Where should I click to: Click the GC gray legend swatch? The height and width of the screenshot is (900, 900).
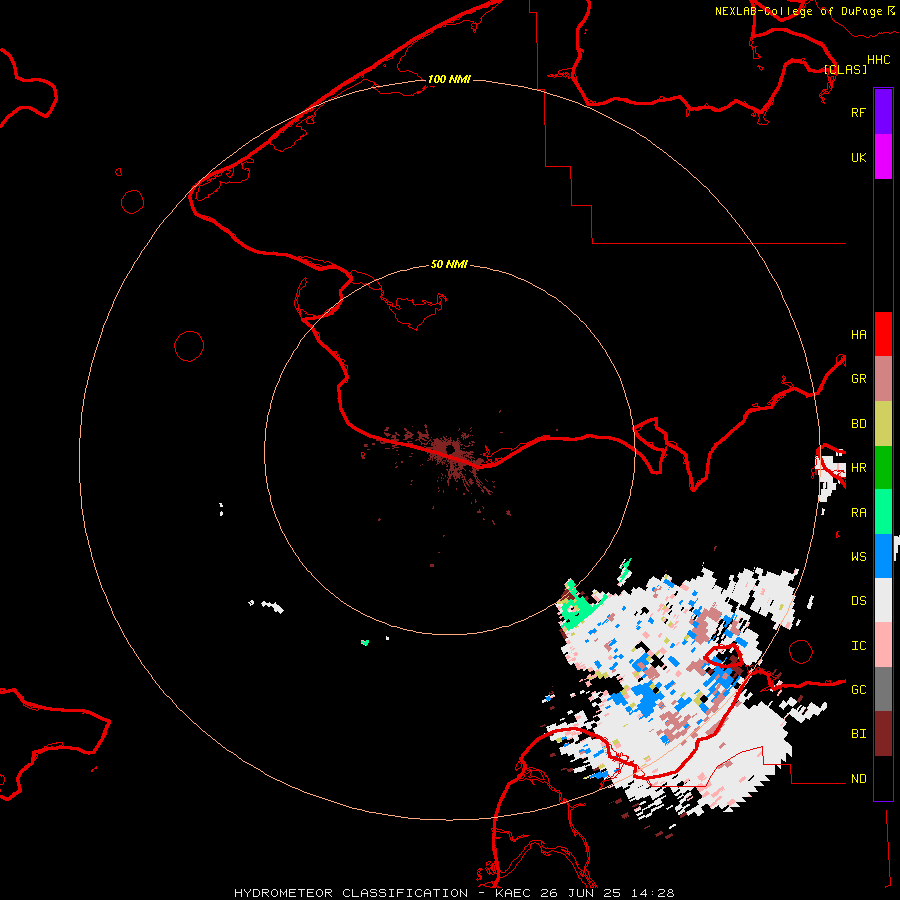pyautogui.click(x=883, y=689)
